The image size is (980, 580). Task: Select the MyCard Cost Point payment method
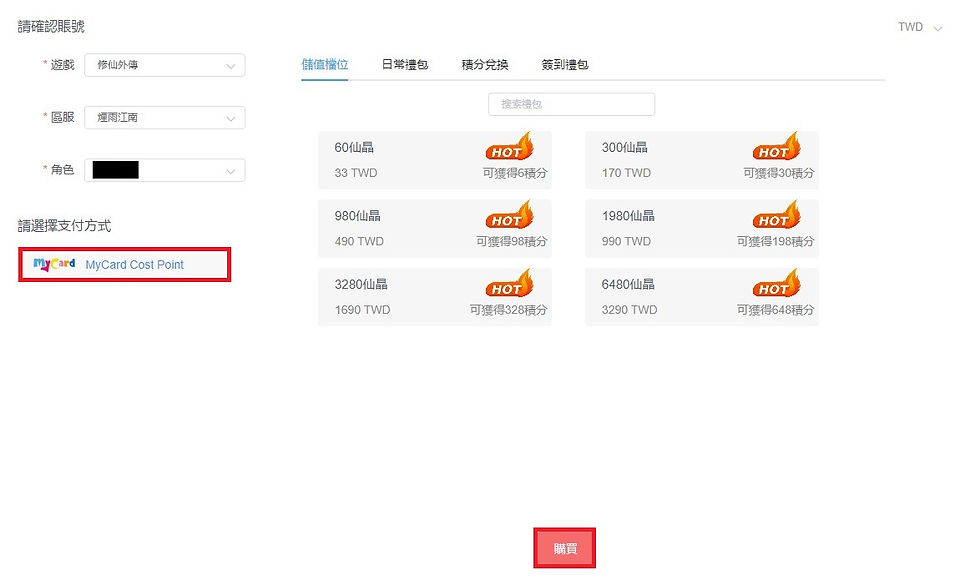tap(124, 264)
